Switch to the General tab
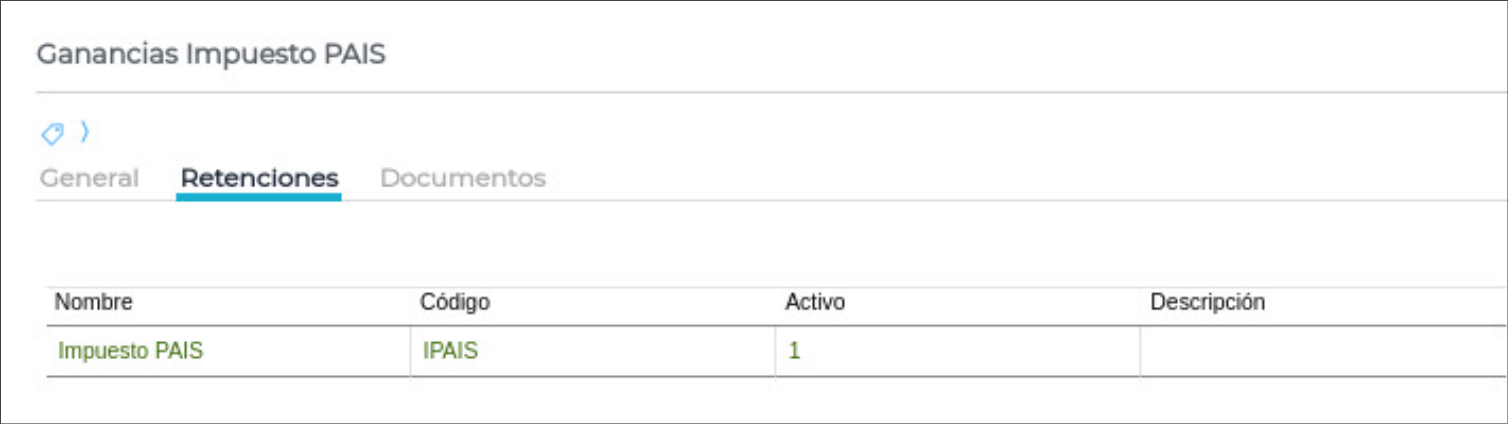This screenshot has height=424, width=1508. (89, 179)
